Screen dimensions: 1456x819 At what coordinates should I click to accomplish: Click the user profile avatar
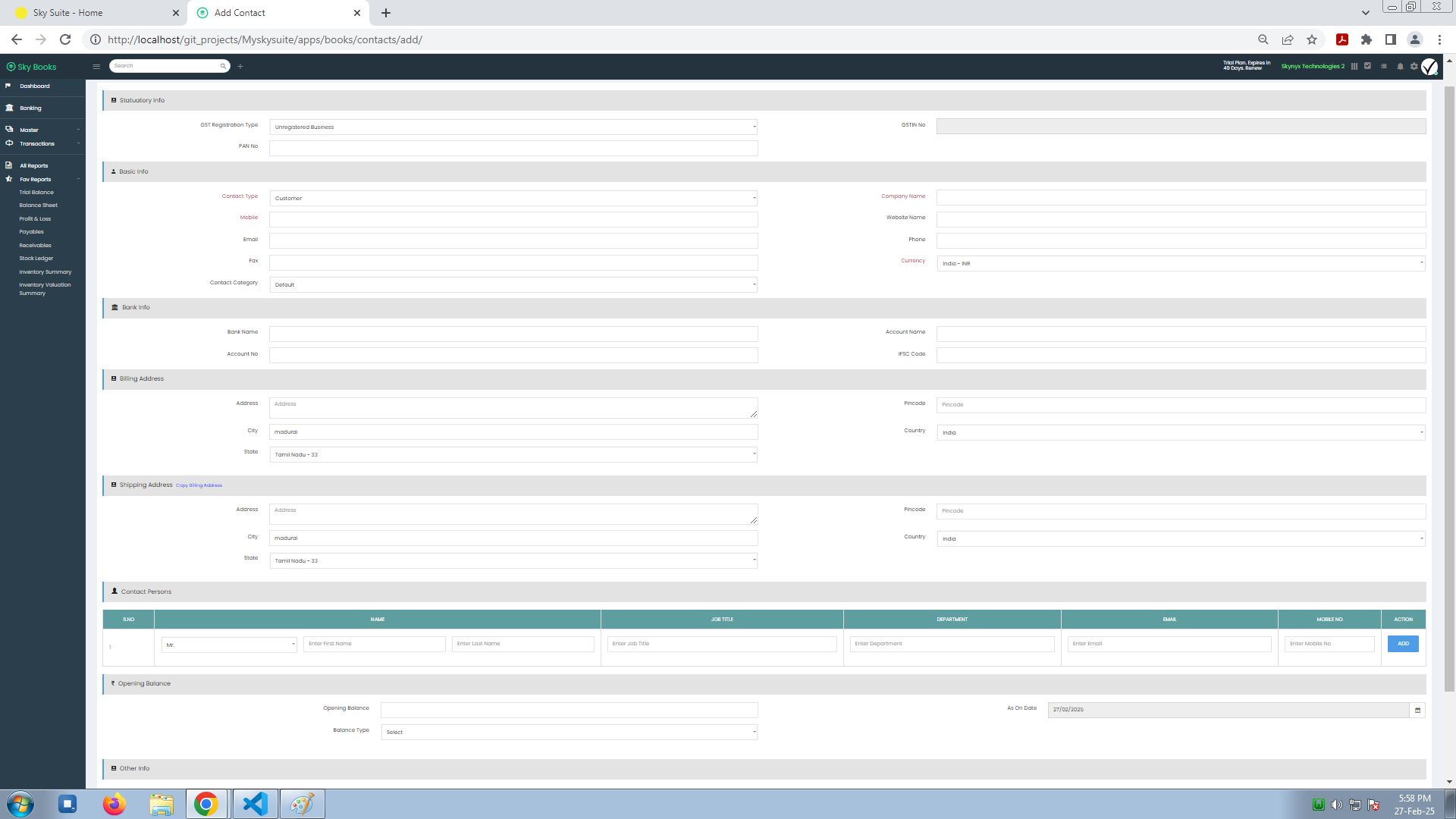[x=1429, y=67]
